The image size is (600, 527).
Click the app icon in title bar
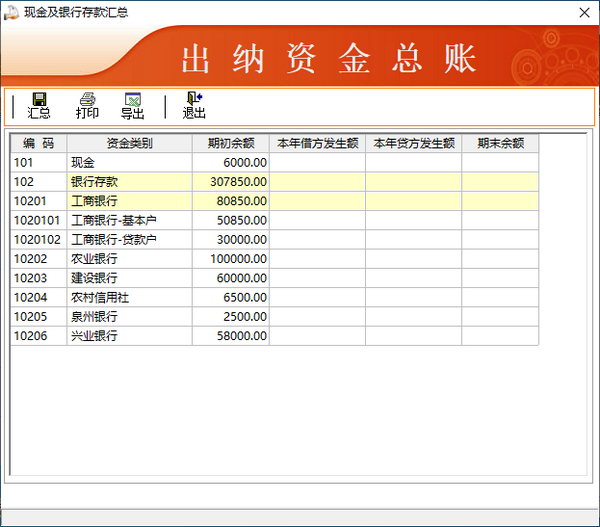tap(12, 13)
